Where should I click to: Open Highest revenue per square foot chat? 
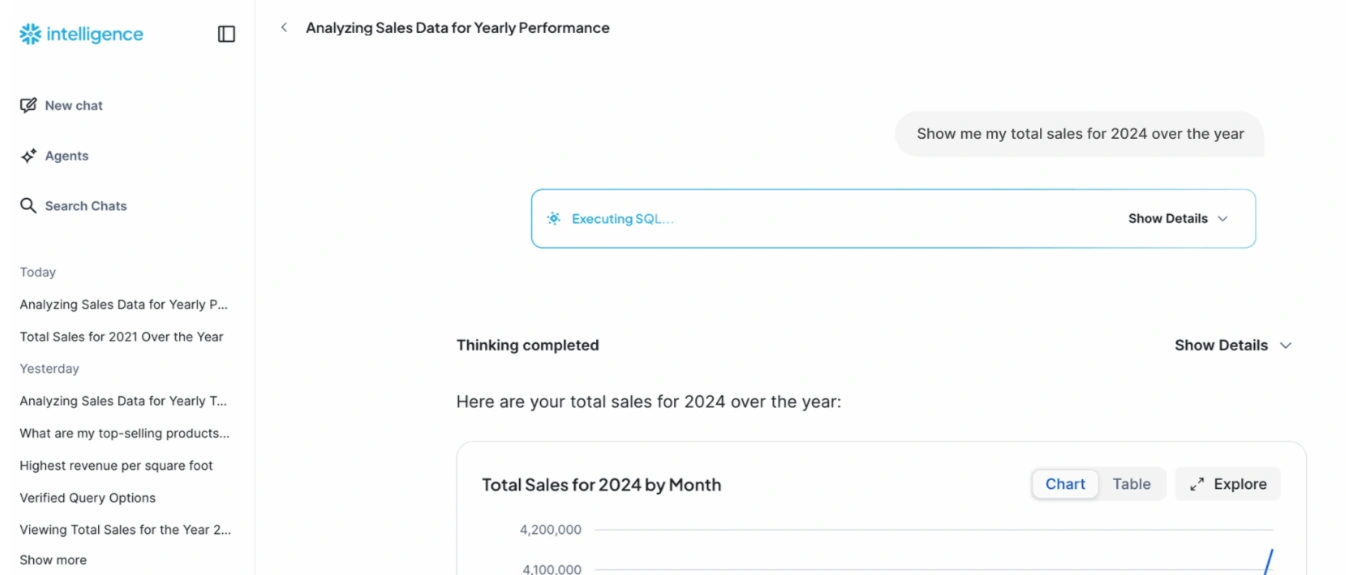pyautogui.click(x=116, y=465)
